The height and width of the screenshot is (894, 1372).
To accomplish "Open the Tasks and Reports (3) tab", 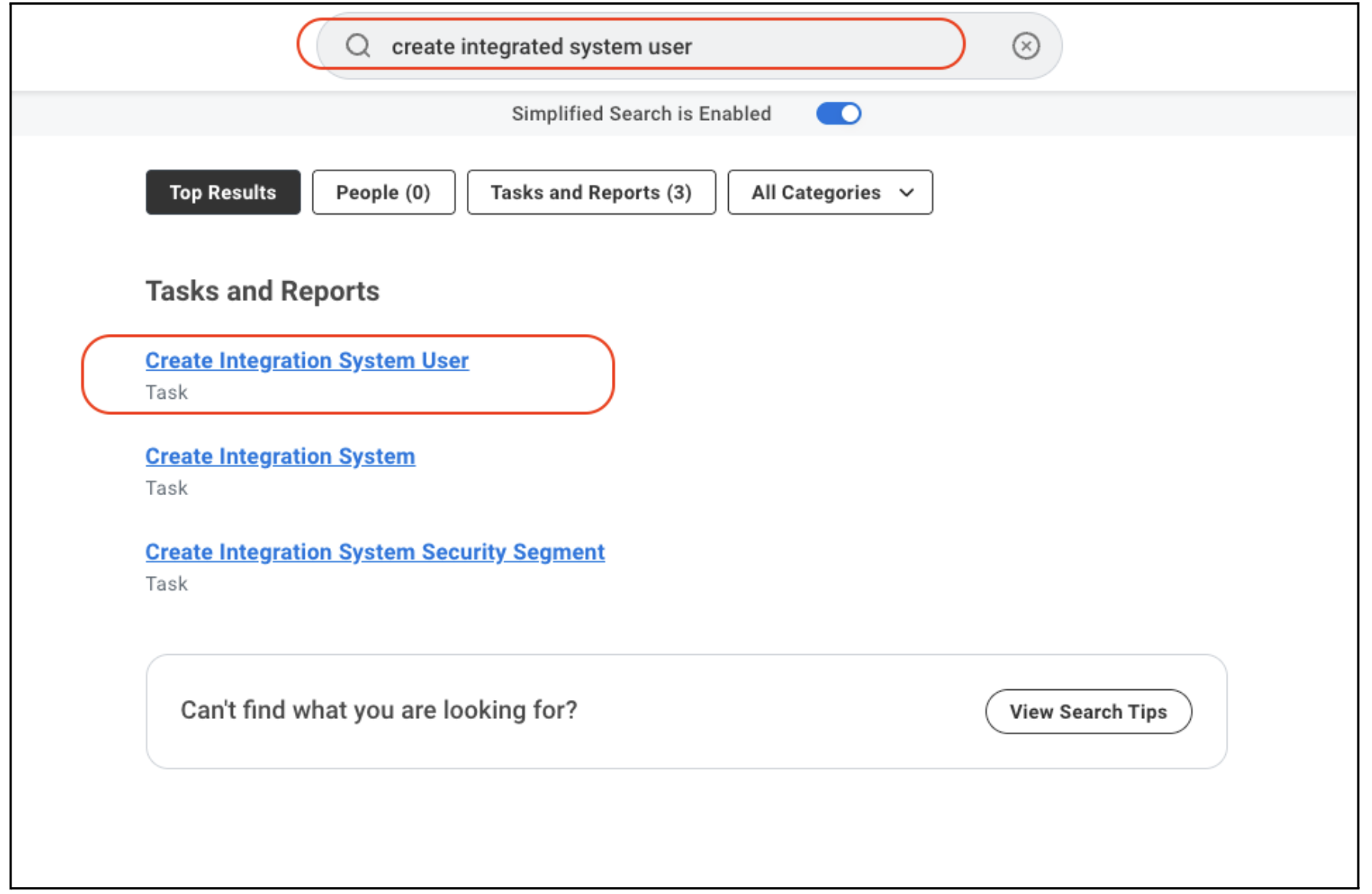I will click(591, 193).
